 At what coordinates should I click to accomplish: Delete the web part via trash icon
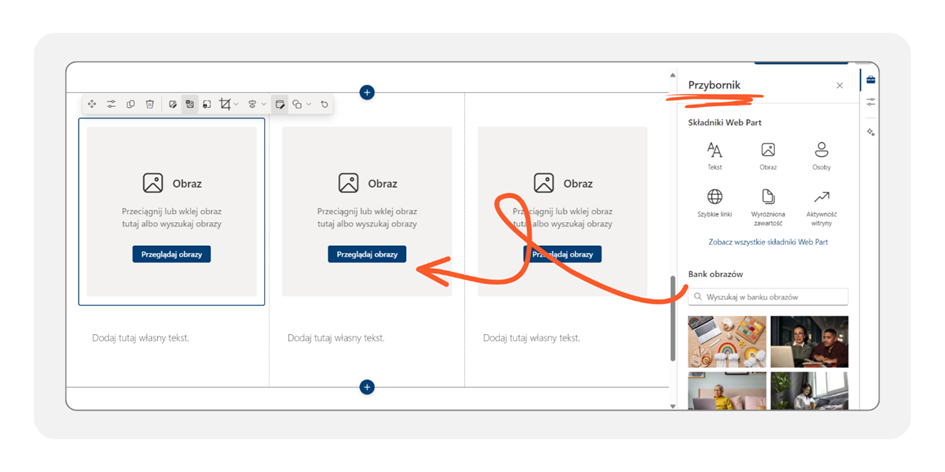pos(149,104)
